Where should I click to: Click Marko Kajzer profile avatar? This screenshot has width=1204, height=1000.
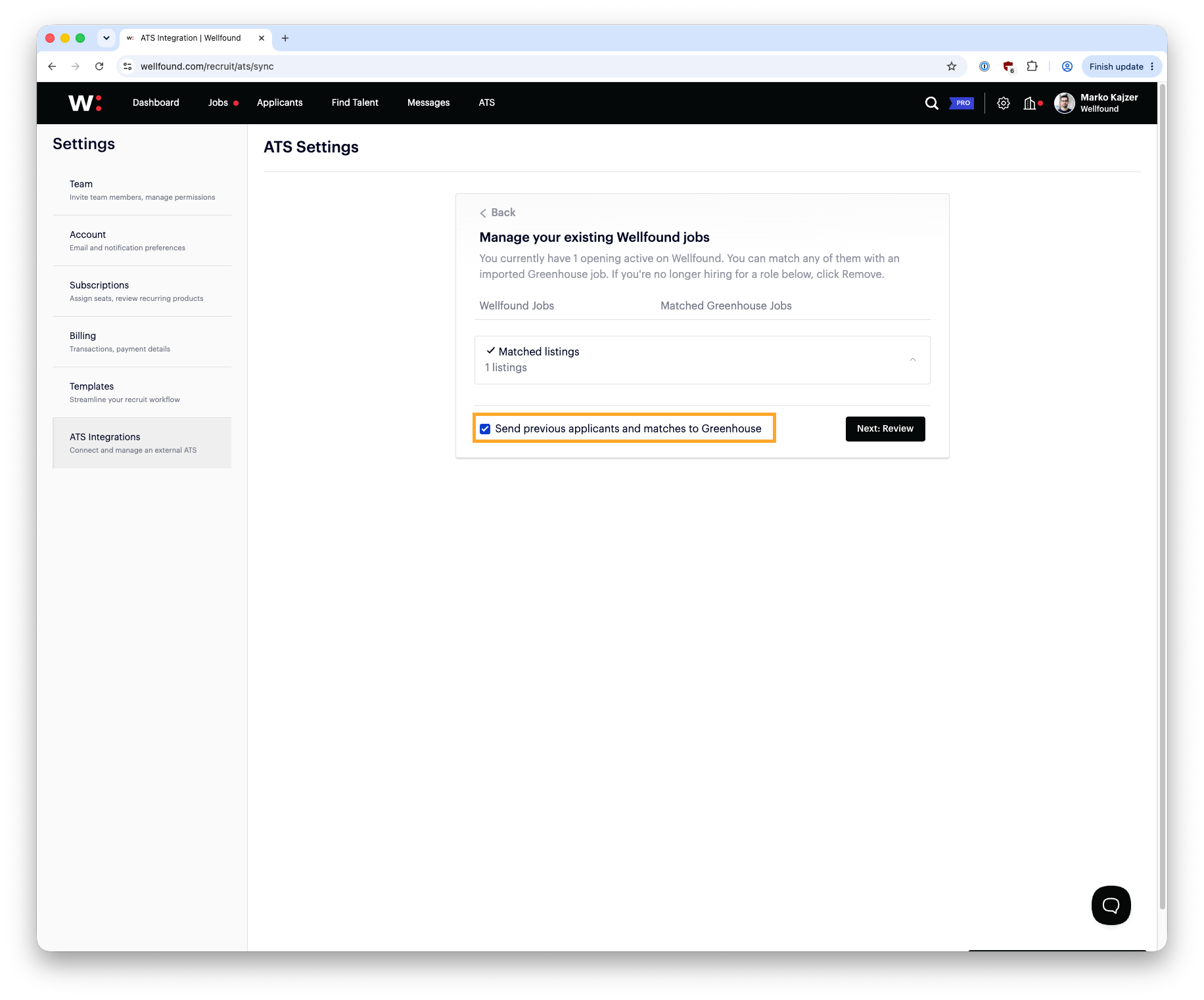click(1064, 103)
